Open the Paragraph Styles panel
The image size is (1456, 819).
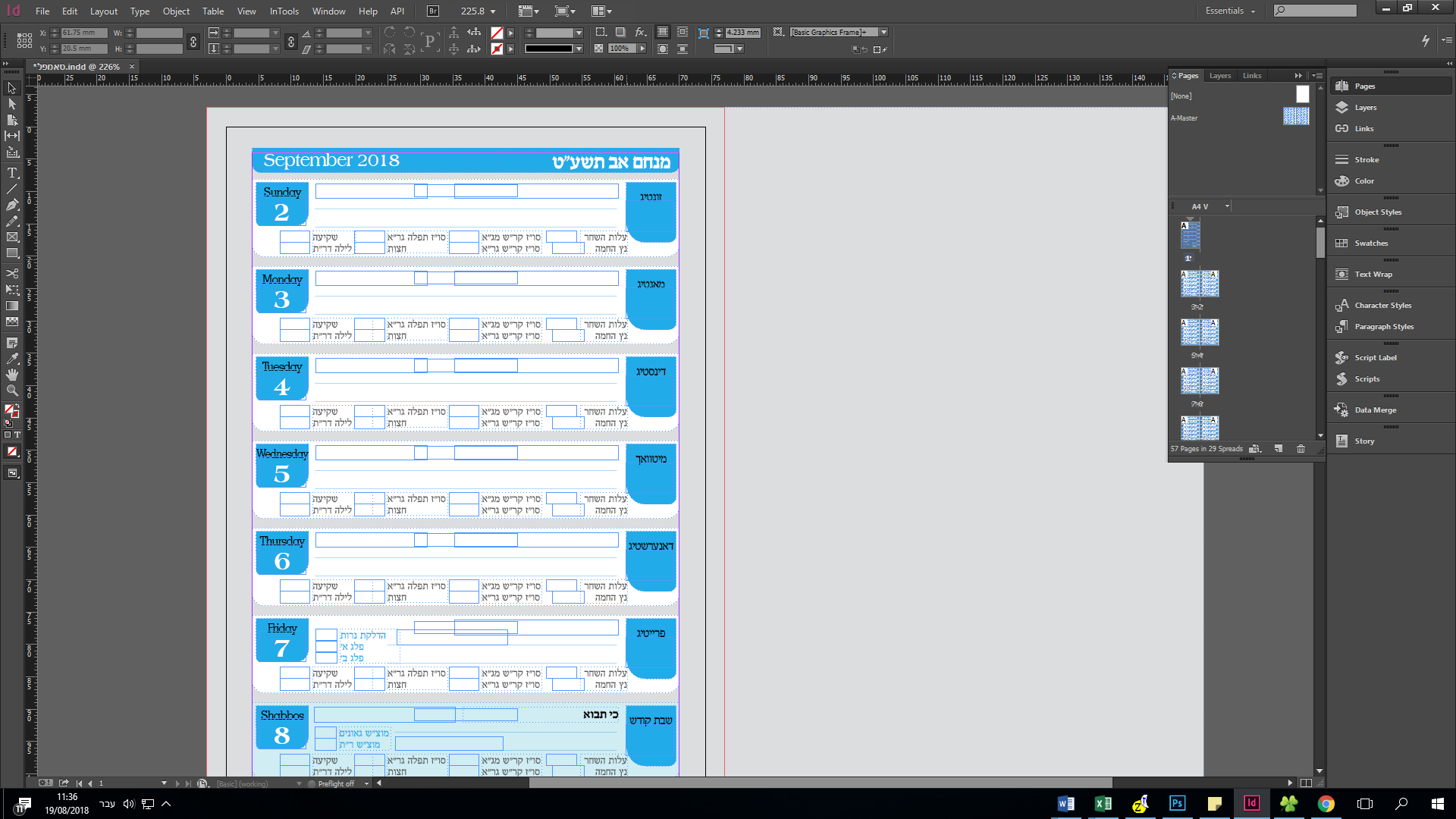(1383, 327)
